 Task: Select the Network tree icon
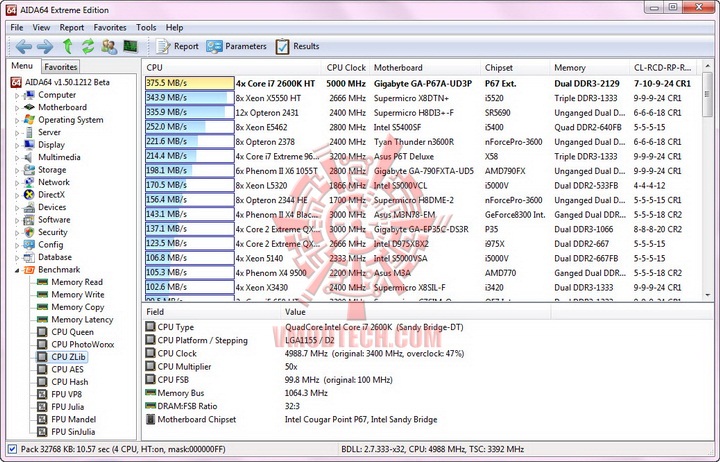point(29,182)
